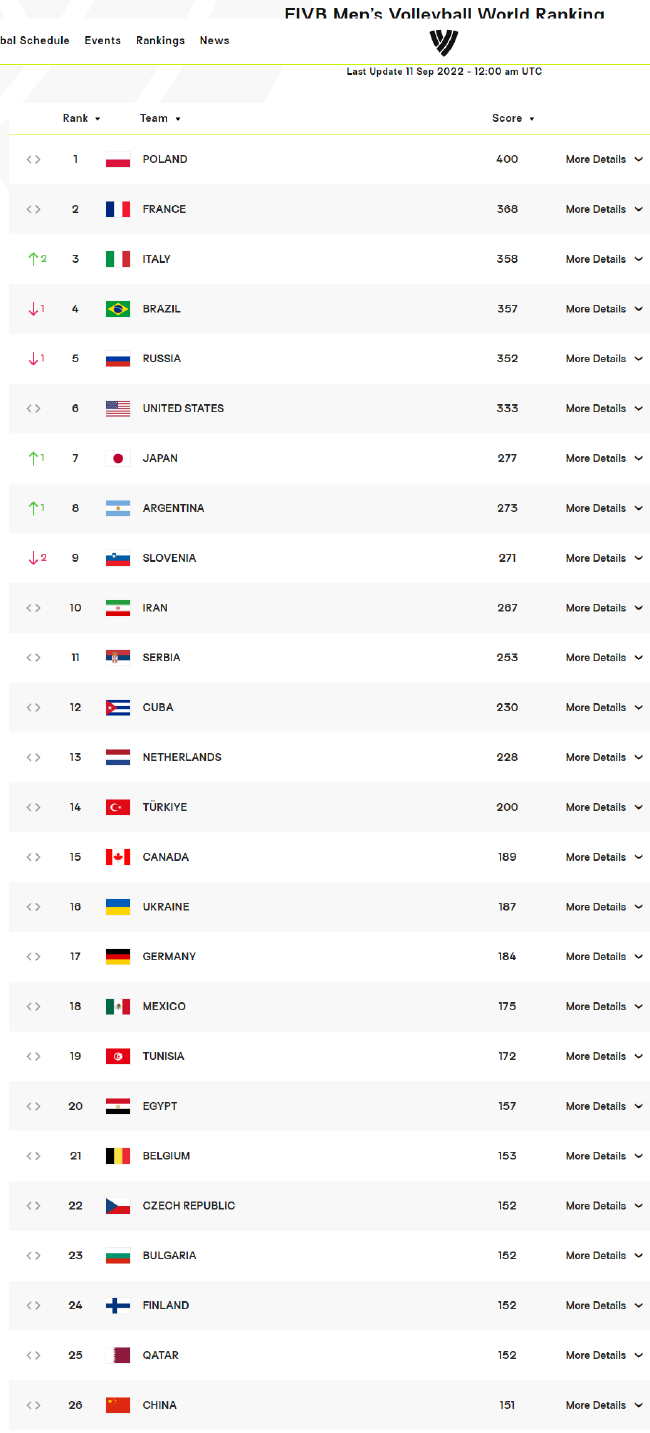
Task: Click Poland's flag icon
Action: [x=118, y=160]
